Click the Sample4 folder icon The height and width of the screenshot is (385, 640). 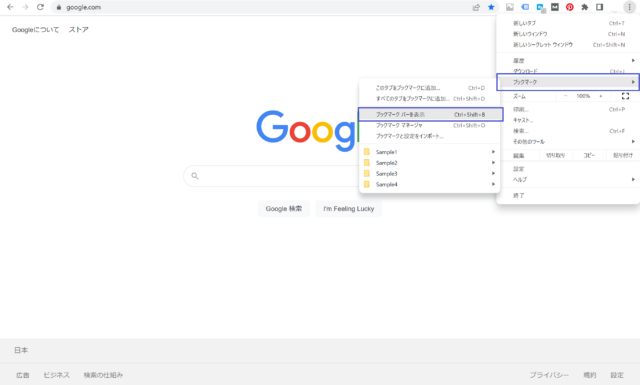(x=367, y=184)
